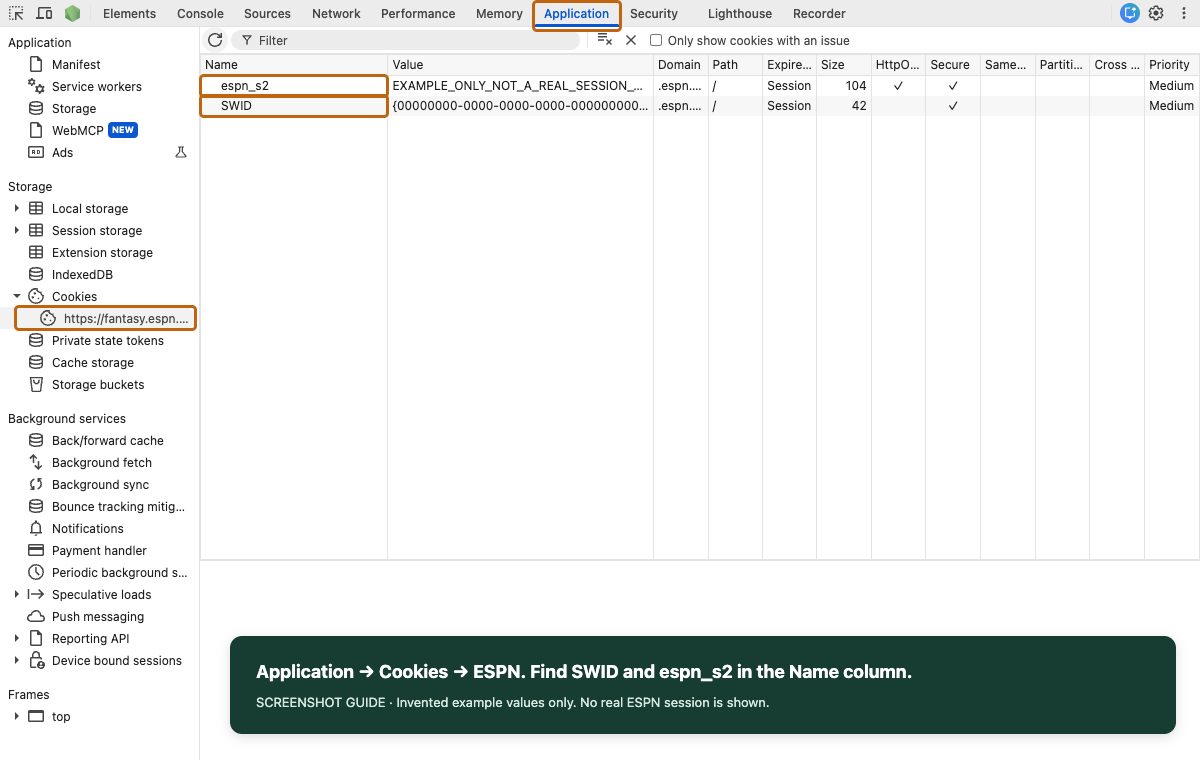Click the green Node.js DevTools icon

click(x=72, y=14)
